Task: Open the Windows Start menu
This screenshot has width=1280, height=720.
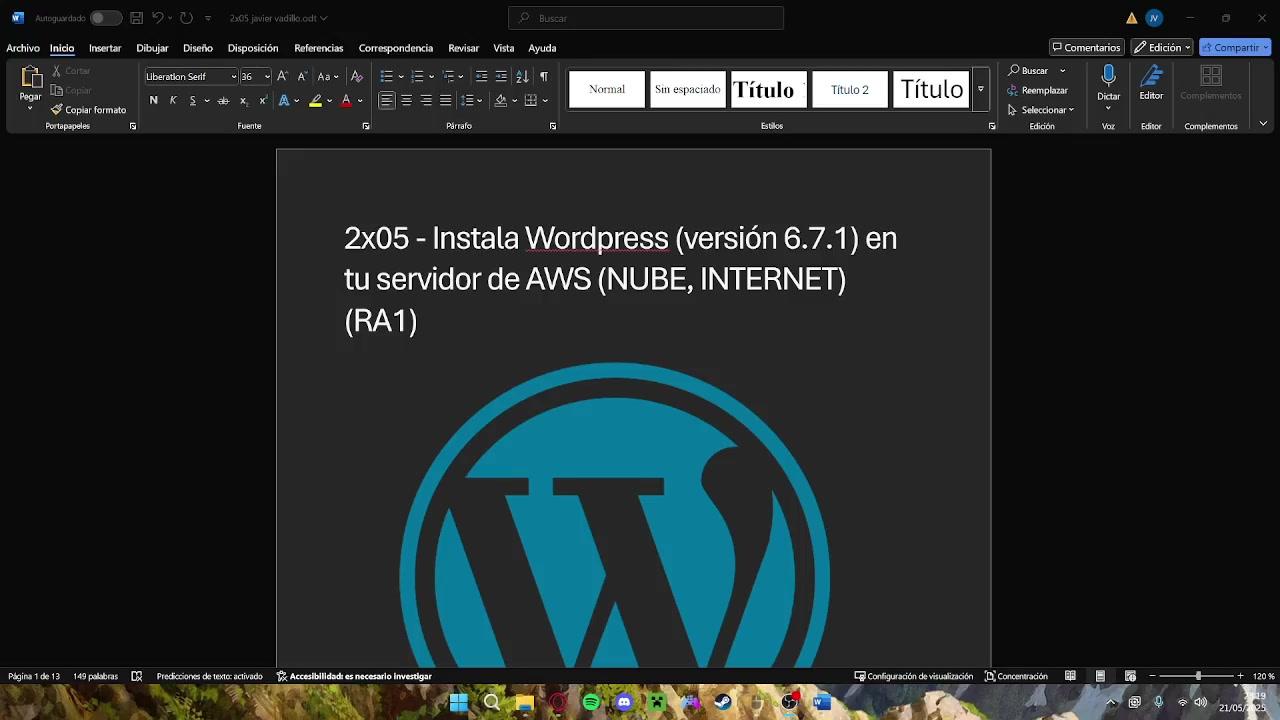Action: pos(459,702)
